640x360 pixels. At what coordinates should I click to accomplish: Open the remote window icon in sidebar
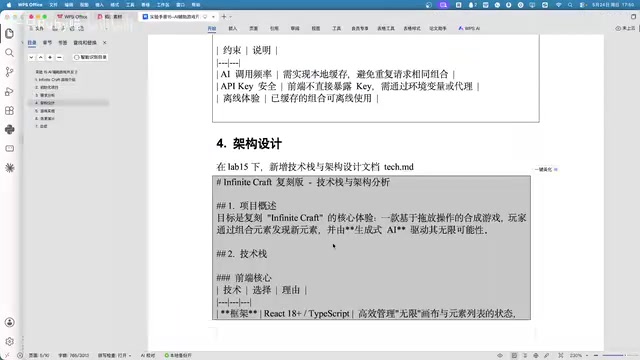(9, 149)
